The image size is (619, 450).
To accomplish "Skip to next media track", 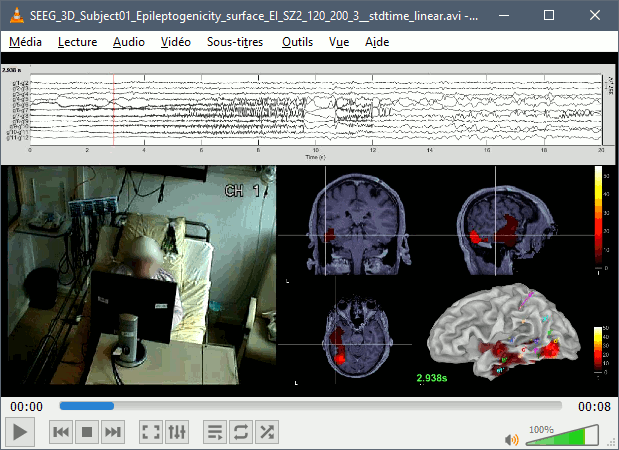I will [113, 432].
